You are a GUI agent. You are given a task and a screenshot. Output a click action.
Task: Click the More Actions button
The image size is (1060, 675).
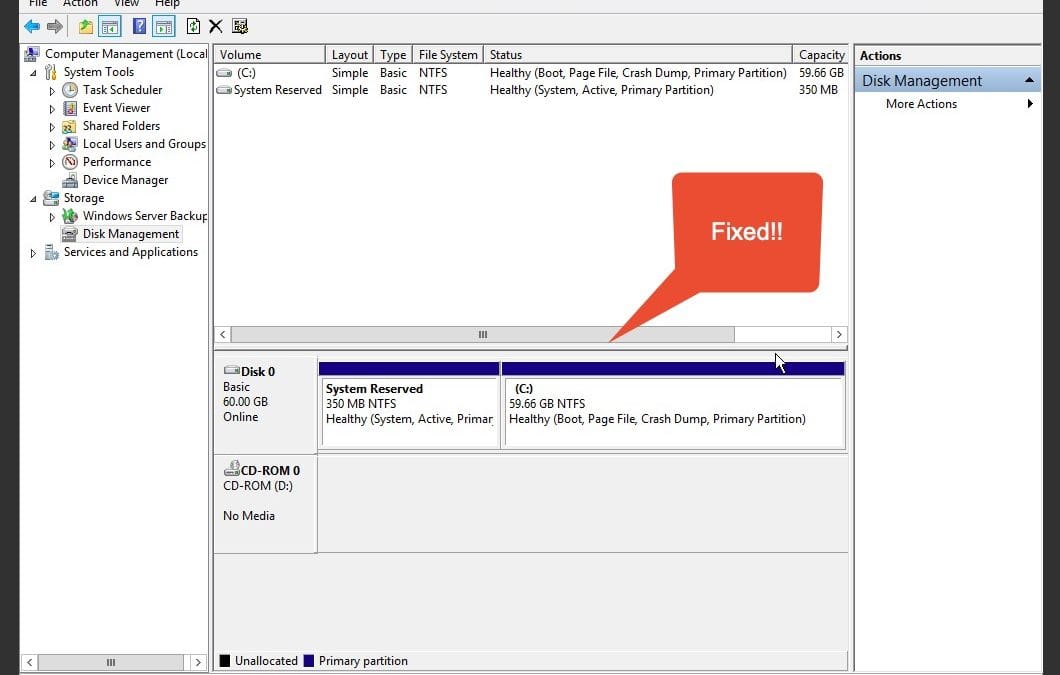(921, 103)
